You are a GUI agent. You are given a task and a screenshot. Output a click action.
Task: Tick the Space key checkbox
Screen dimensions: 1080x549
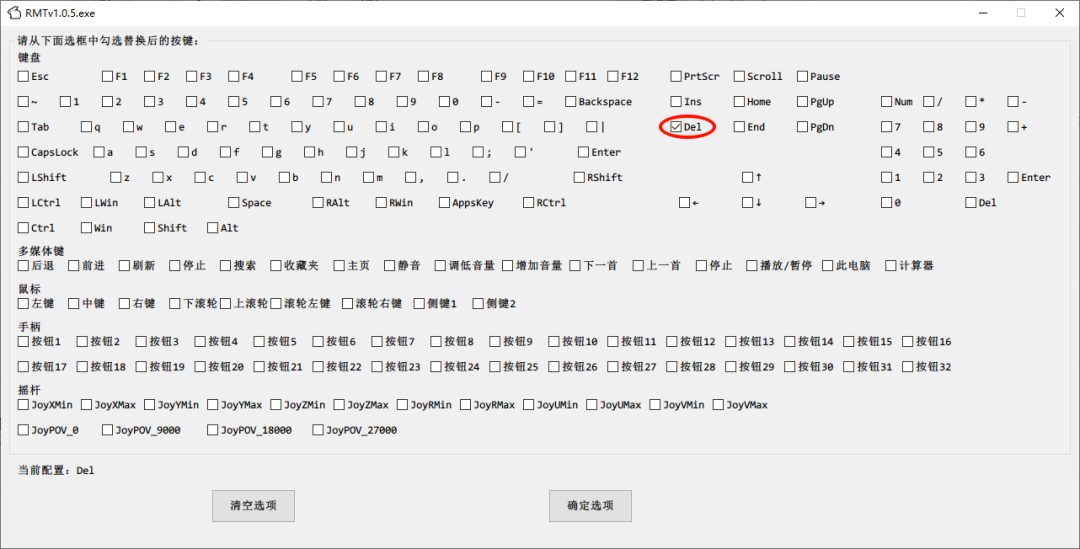(x=234, y=202)
